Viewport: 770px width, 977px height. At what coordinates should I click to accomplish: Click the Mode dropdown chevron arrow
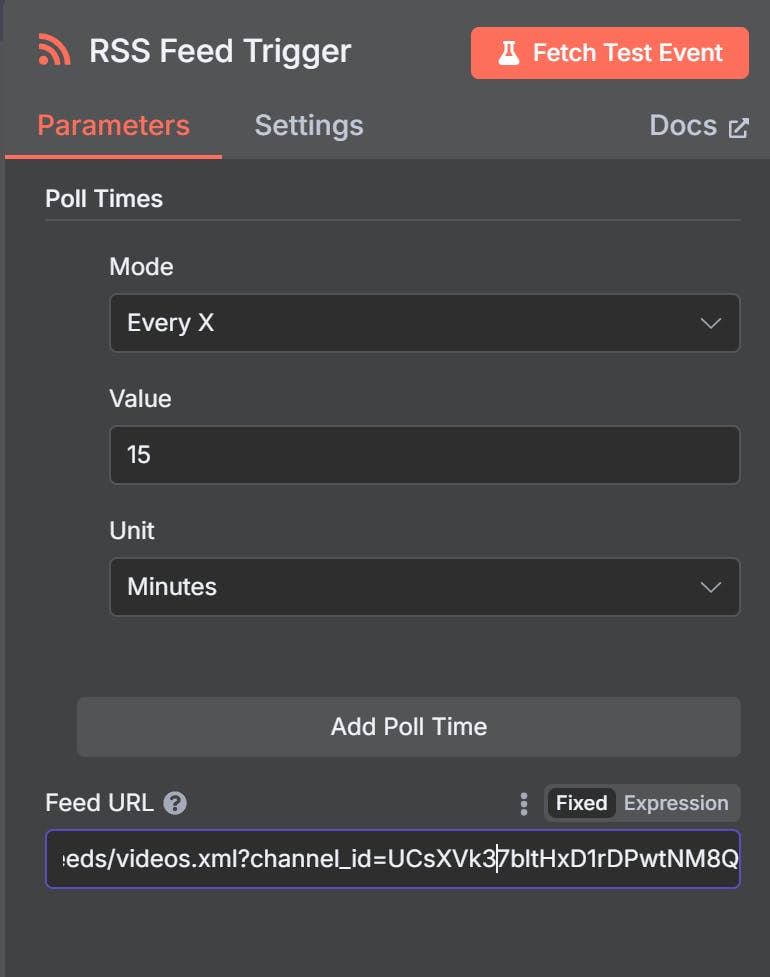(x=711, y=323)
